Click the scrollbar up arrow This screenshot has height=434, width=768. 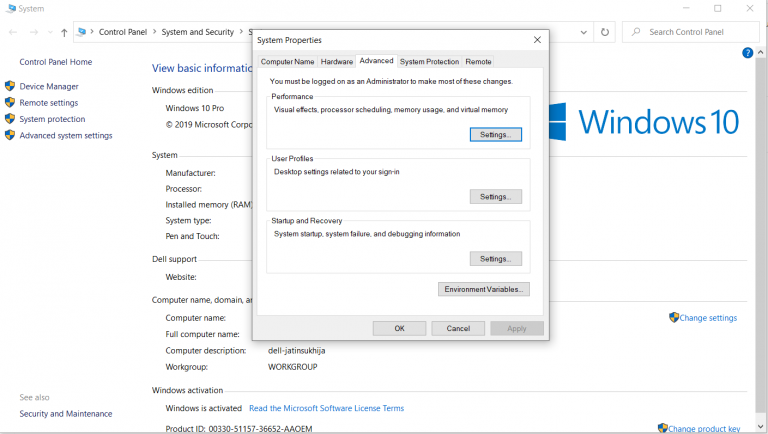[761, 51]
